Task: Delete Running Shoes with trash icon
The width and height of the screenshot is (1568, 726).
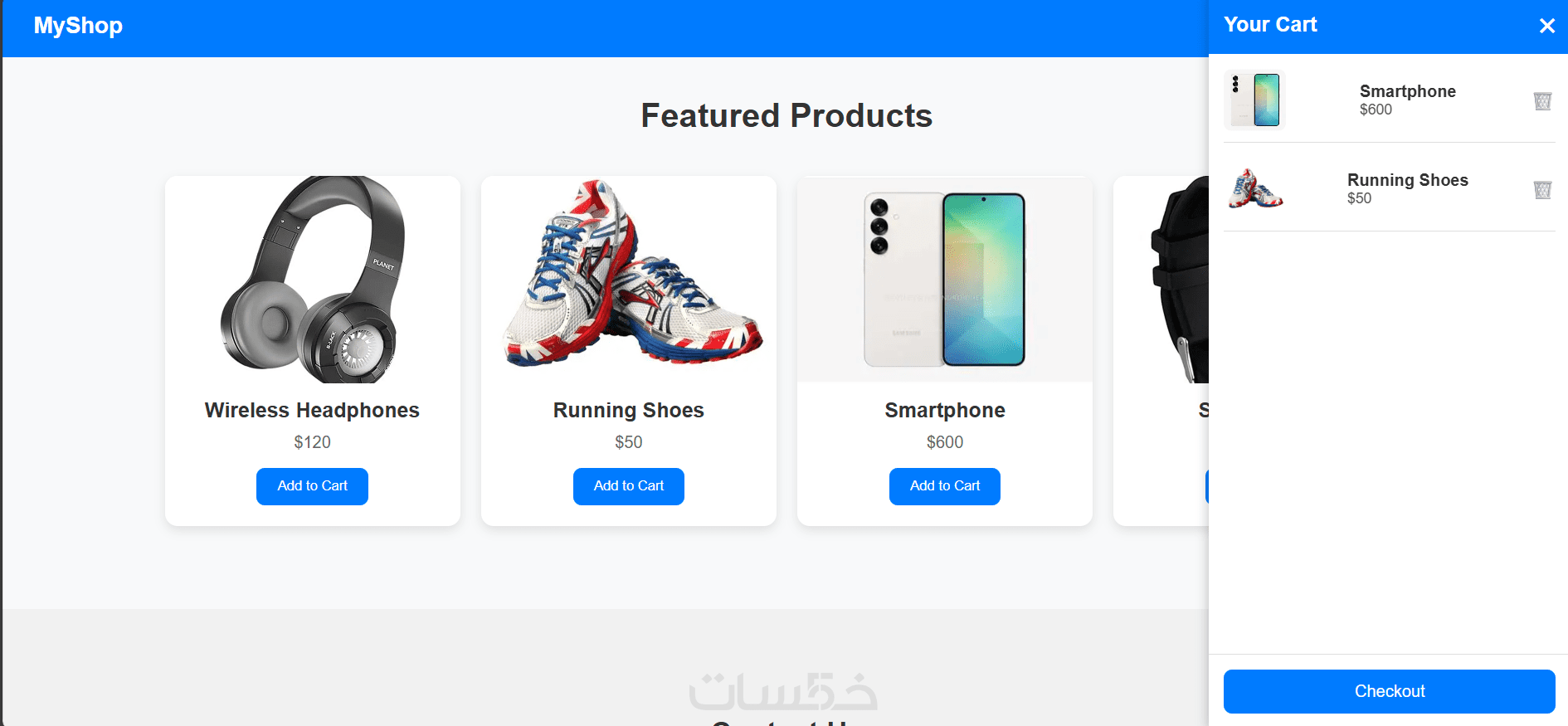Action: (1542, 190)
